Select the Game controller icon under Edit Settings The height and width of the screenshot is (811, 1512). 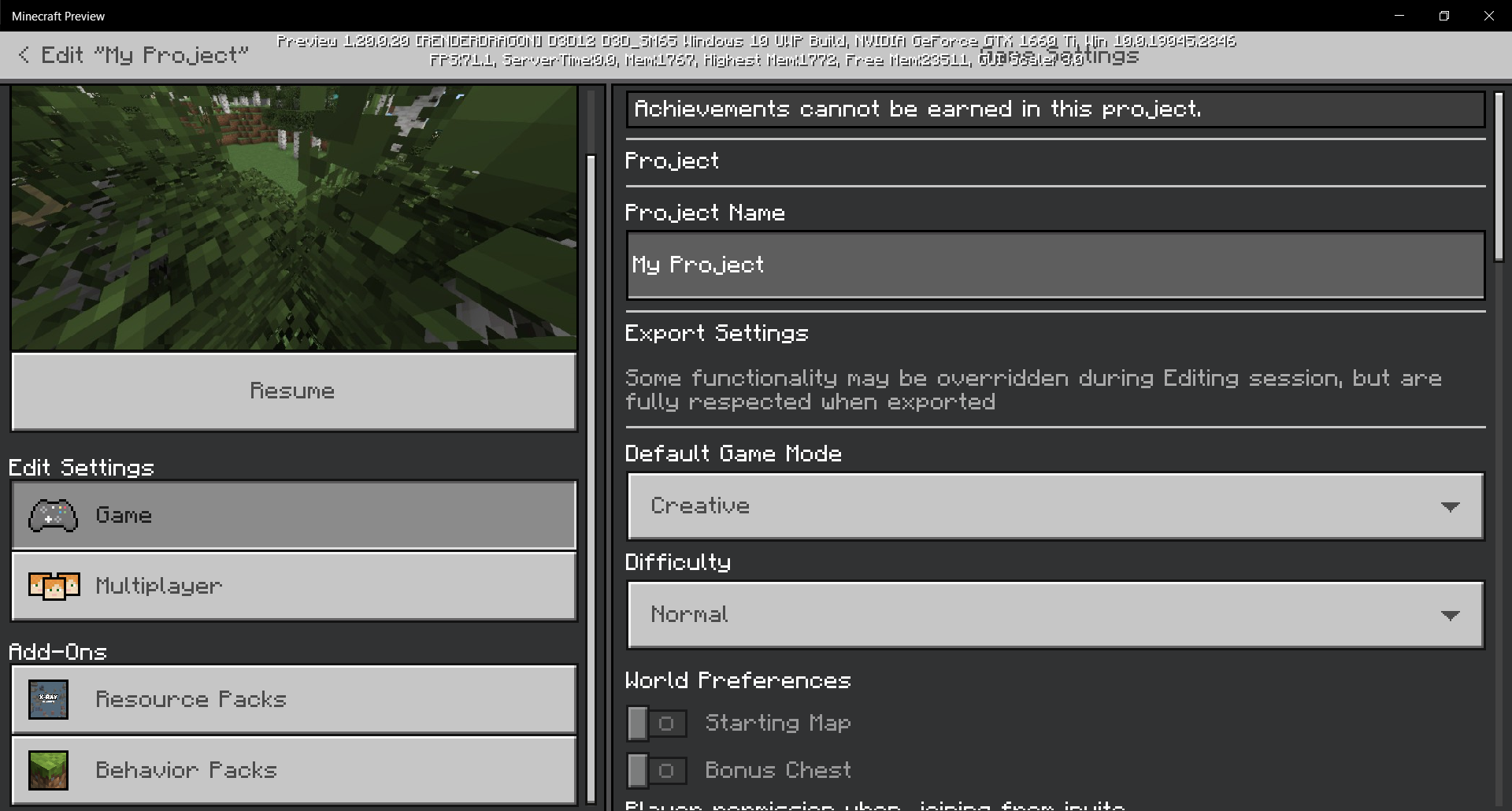pyautogui.click(x=53, y=516)
